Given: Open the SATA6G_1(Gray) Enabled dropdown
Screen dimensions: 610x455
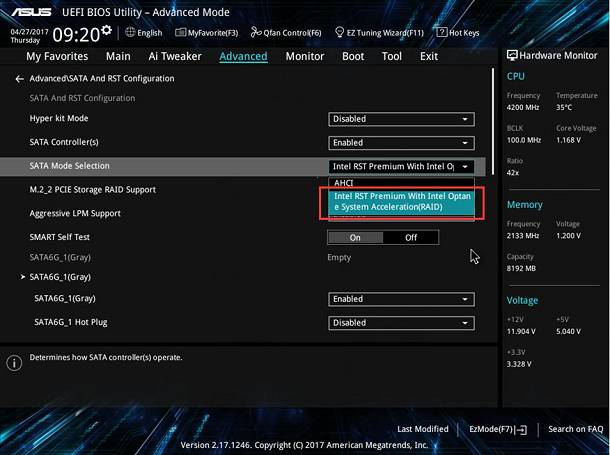Looking at the screenshot, I should coord(401,299).
